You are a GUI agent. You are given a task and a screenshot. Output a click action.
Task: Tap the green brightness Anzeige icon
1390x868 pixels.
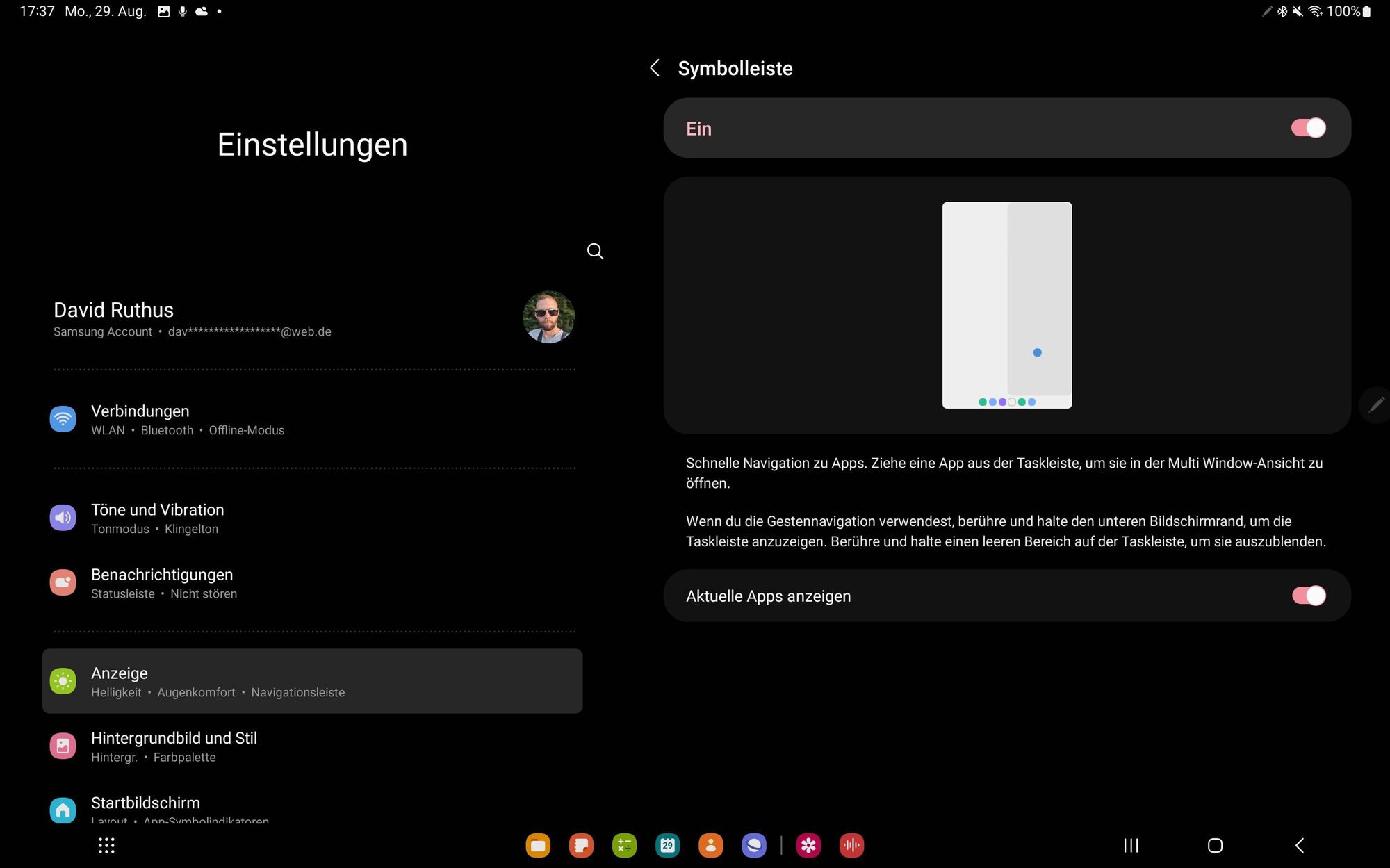click(x=63, y=681)
